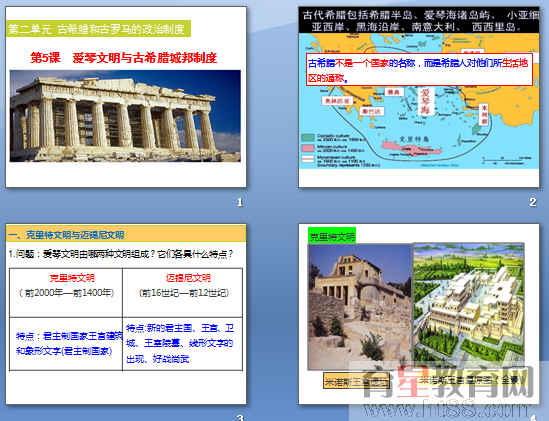The width and height of the screenshot is (549, 421).
Task: Select the green 克里特文明 label on slide 4
Action: pyautogui.click(x=332, y=236)
